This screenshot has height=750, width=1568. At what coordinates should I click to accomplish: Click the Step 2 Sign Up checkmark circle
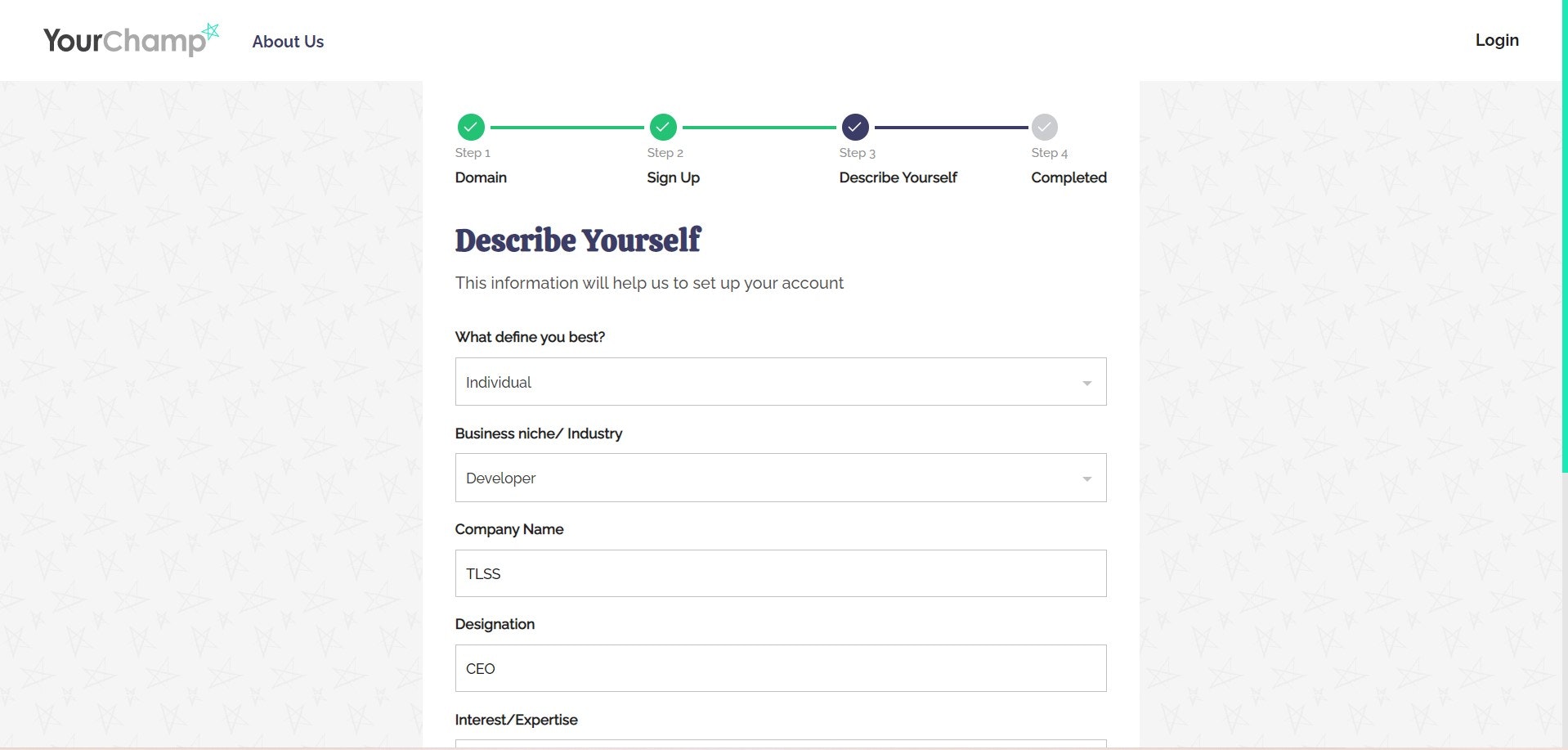tap(663, 128)
